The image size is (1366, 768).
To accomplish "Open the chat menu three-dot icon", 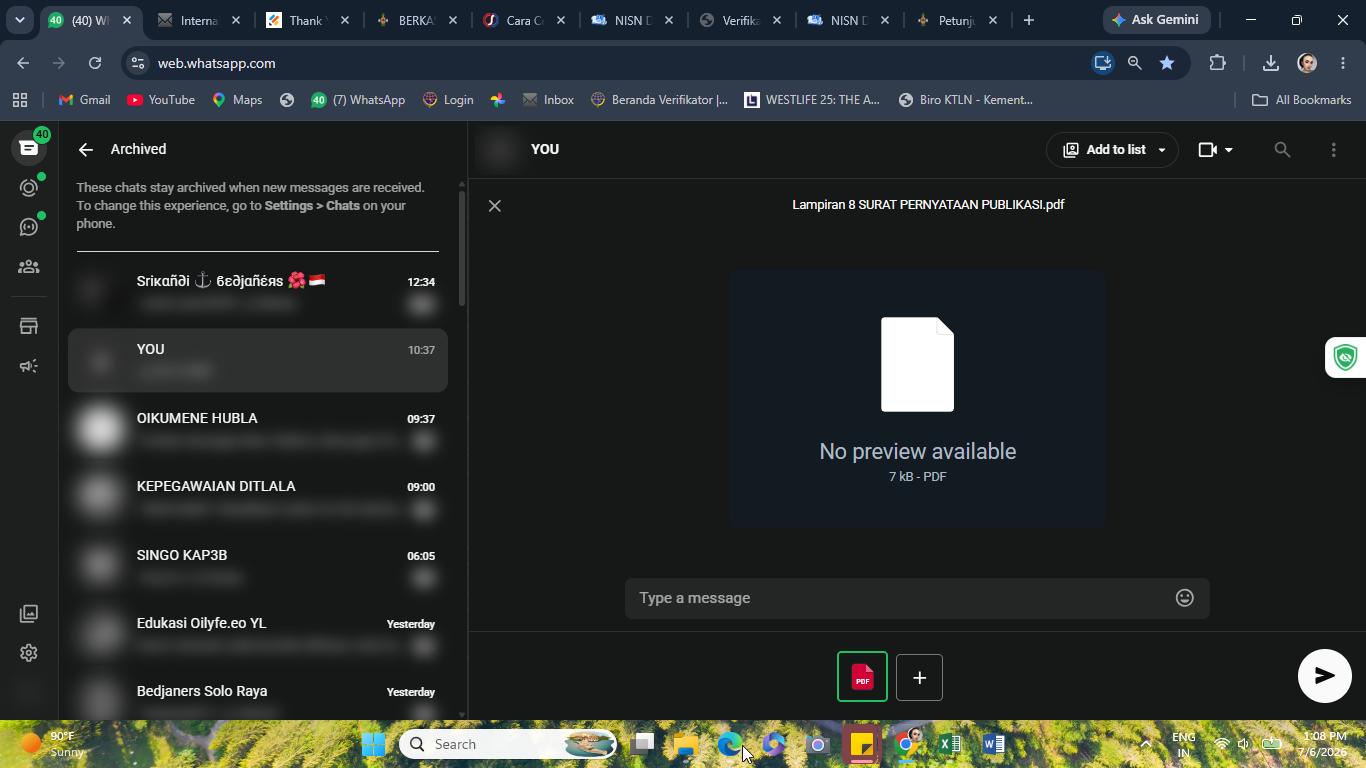I will pyautogui.click(x=1333, y=150).
